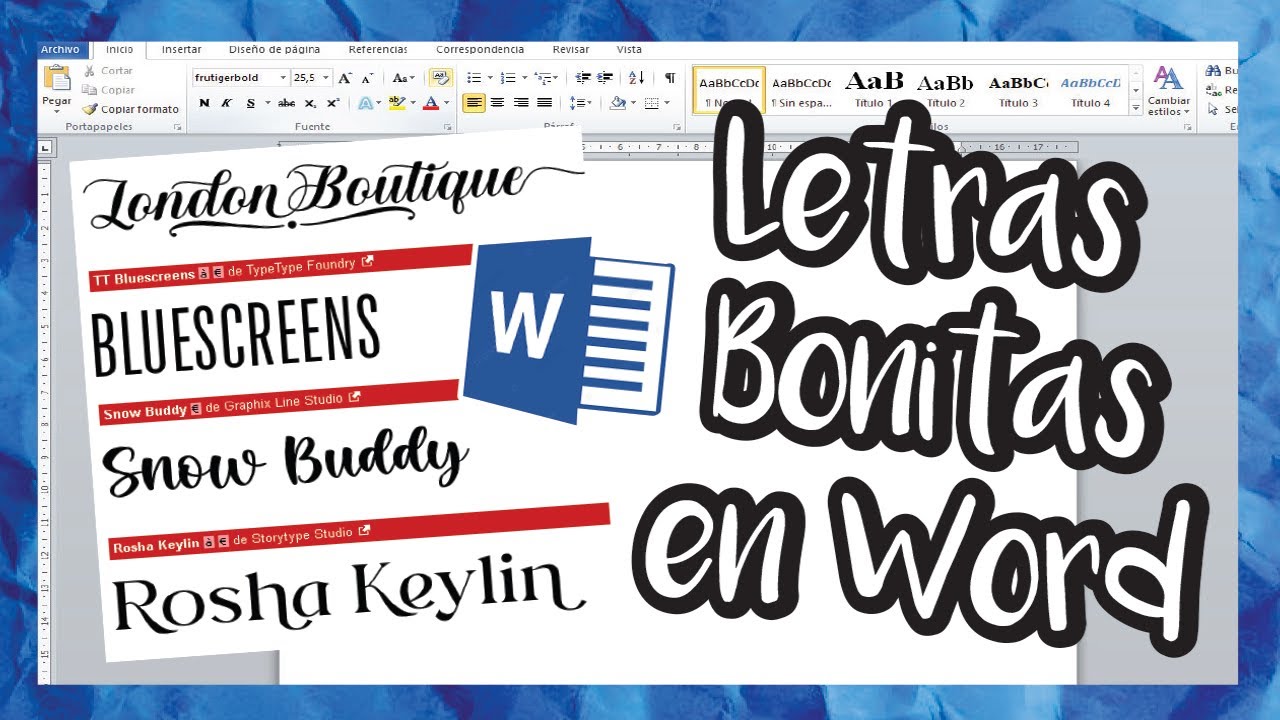Expand the borders dropdown arrow

tap(668, 103)
